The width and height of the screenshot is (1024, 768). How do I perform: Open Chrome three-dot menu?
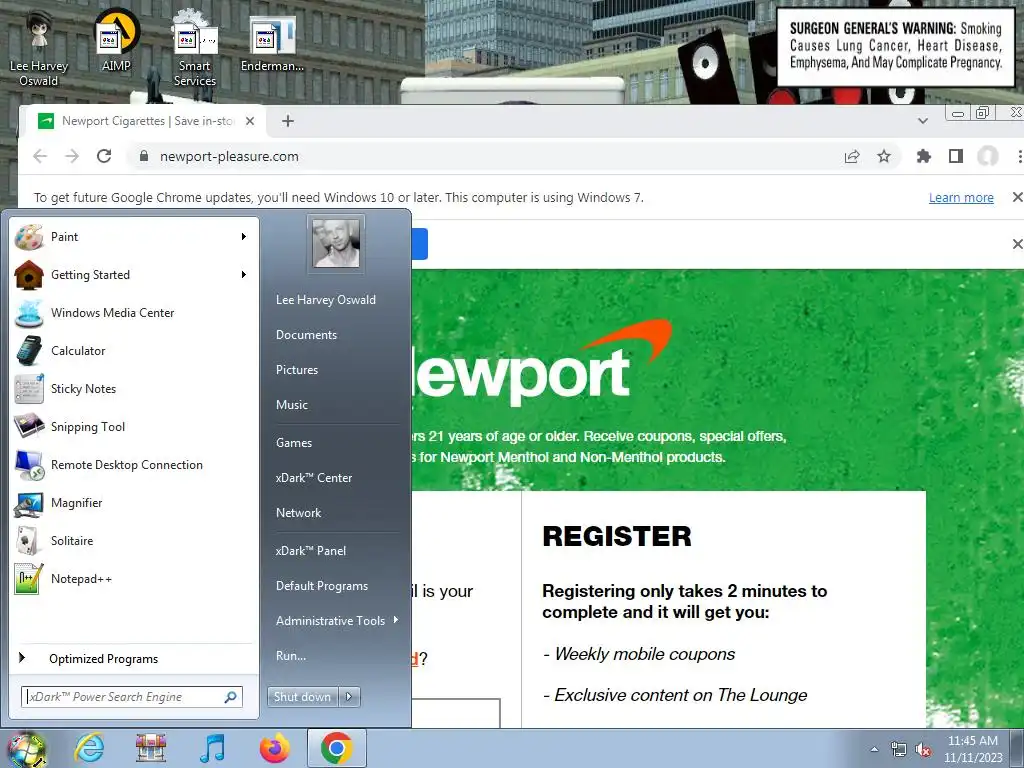pos(1019,156)
